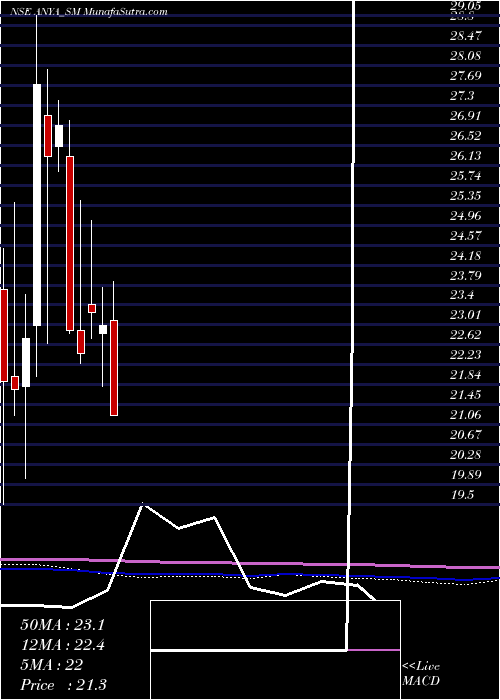Click the Price : 21.3 readout
The height and width of the screenshot is (700, 500).
pos(63,685)
